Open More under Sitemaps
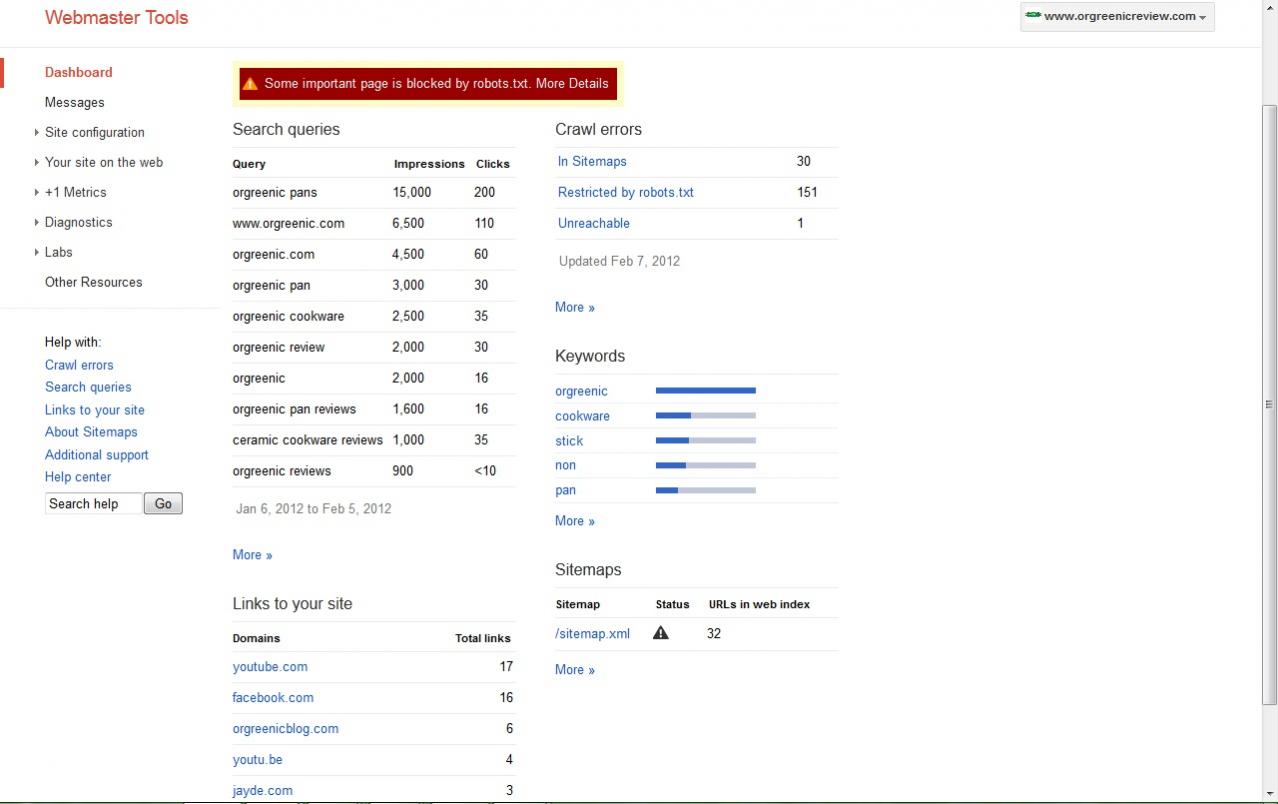This screenshot has height=804, width=1278. pos(575,670)
